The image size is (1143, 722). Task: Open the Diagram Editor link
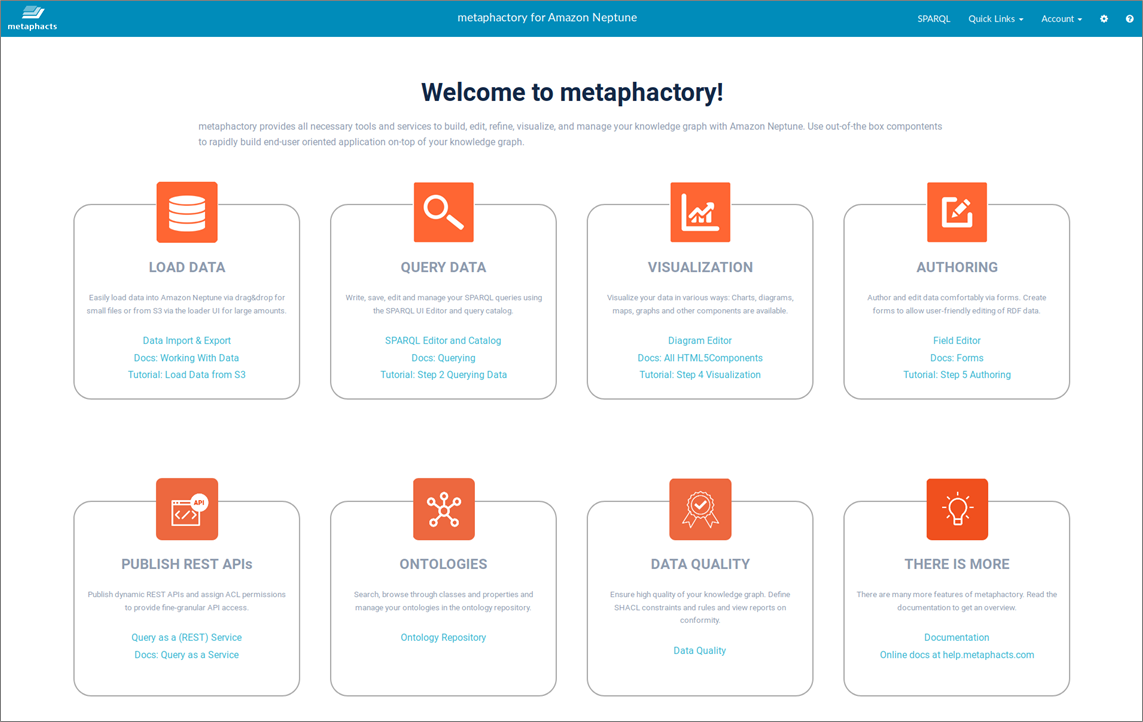pyautogui.click(x=700, y=341)
